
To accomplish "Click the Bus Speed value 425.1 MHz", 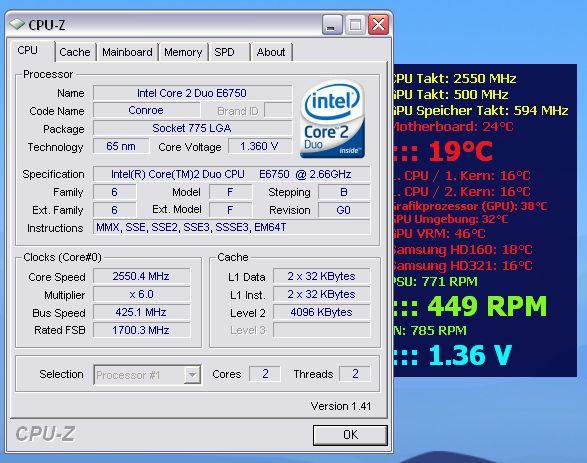I will 141,312.
